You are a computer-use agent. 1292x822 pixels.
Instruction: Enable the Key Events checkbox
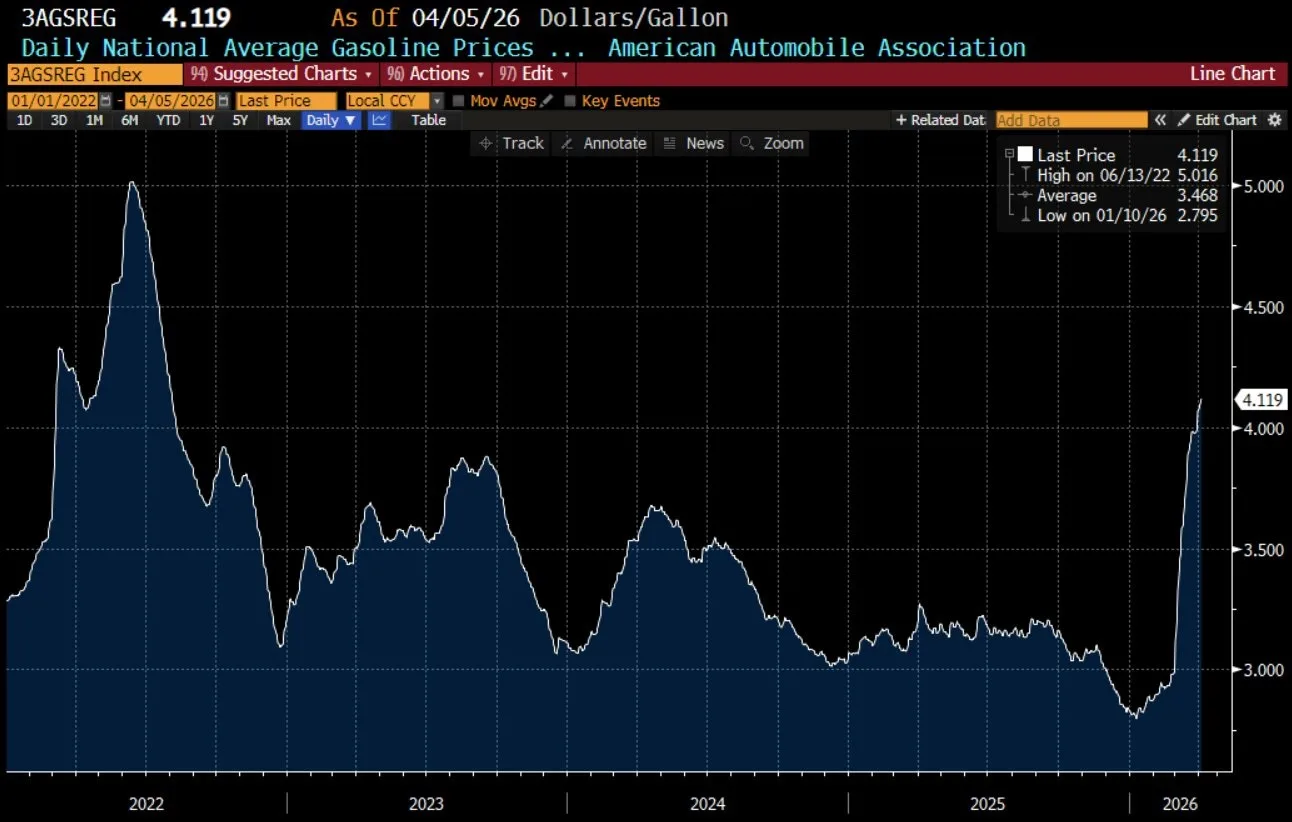(x=571, y=101)
